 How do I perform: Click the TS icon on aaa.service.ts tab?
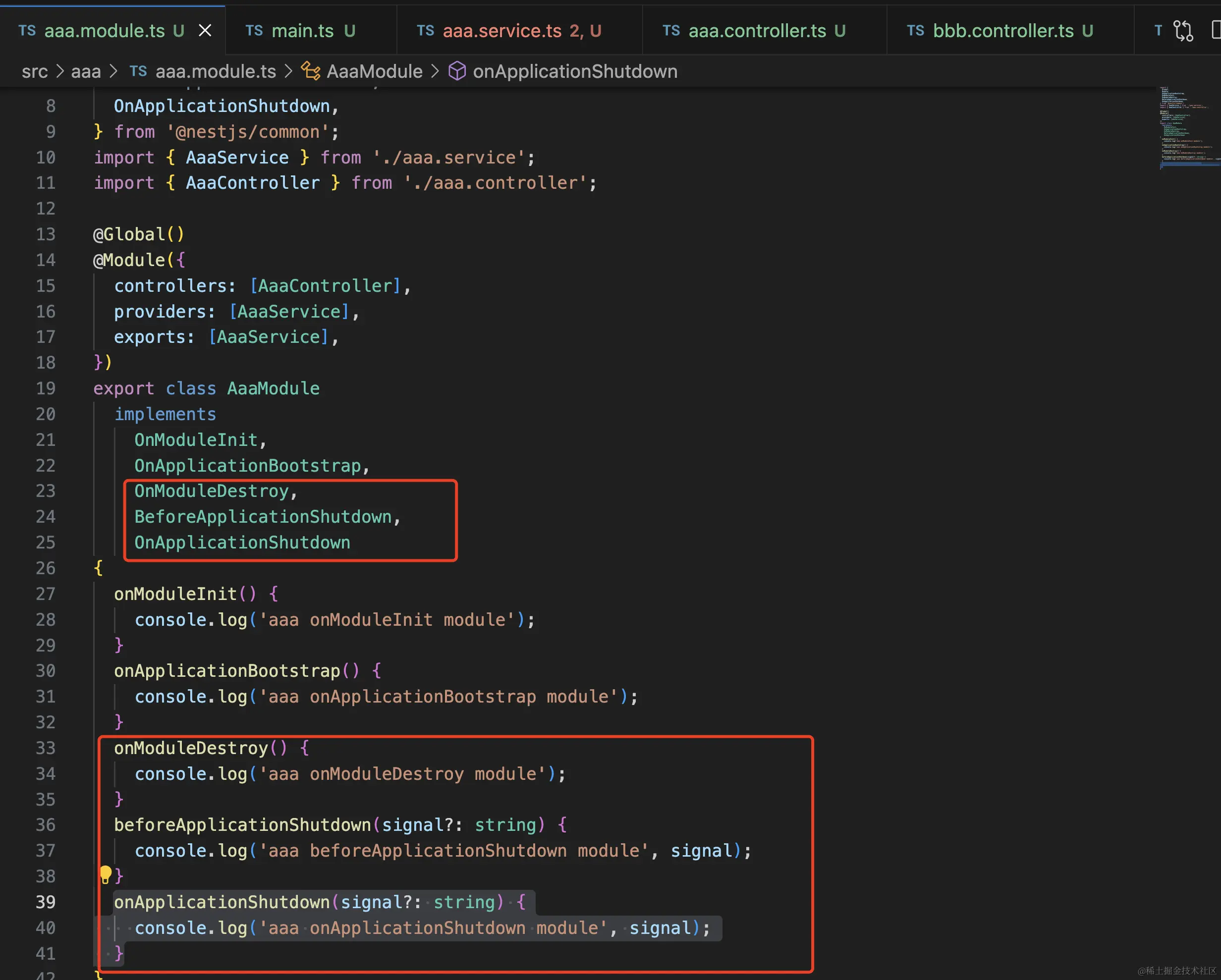click(425, 31)
